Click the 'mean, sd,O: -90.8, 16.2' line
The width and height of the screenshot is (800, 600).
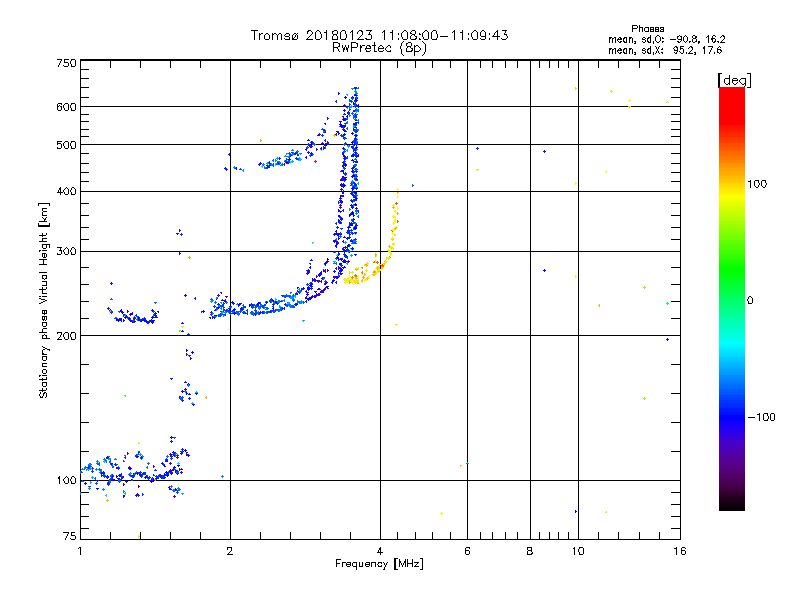pos(666,39)
